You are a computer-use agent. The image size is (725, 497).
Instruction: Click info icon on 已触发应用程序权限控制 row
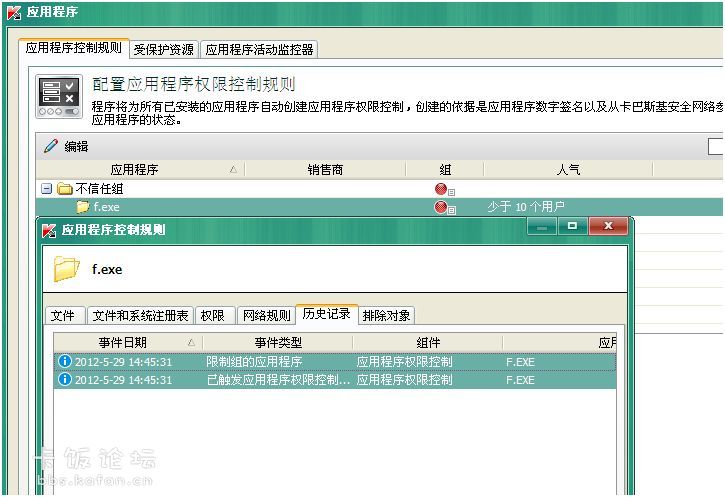click(65, 379)
